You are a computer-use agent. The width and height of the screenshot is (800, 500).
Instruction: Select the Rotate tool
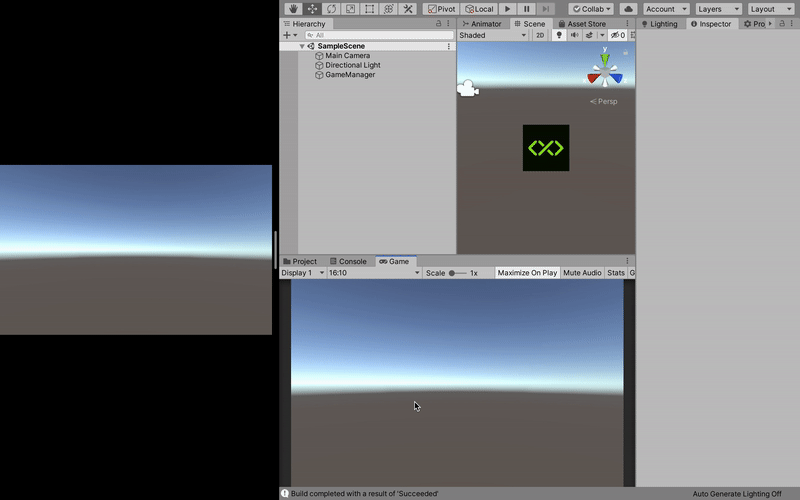331,9
